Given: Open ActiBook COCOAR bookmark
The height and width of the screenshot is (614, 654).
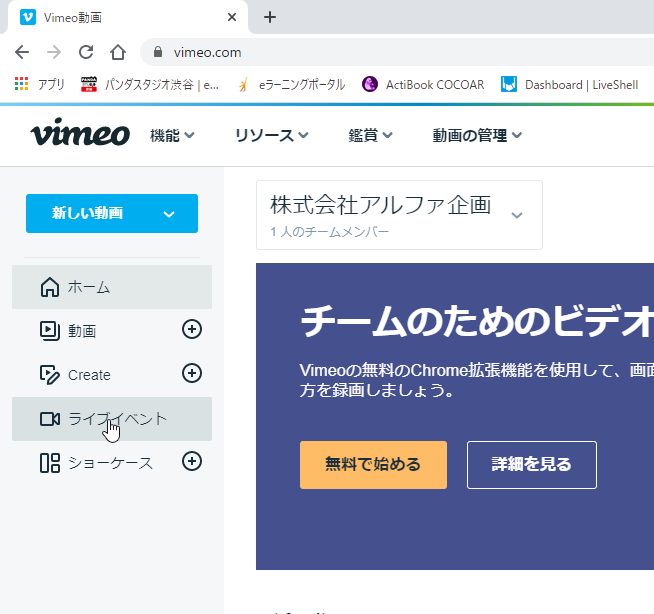Looking at the screenshot, I should point(423,84).
